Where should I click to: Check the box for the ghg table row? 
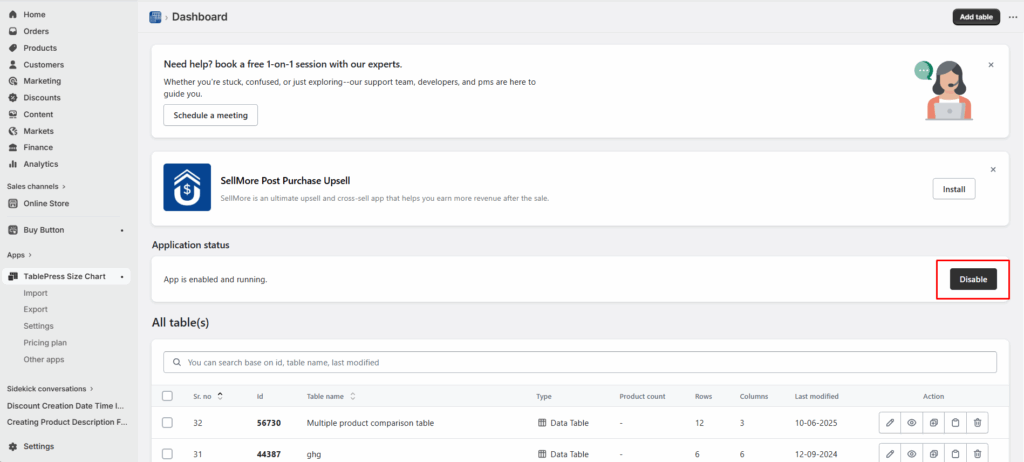point(167,453)
